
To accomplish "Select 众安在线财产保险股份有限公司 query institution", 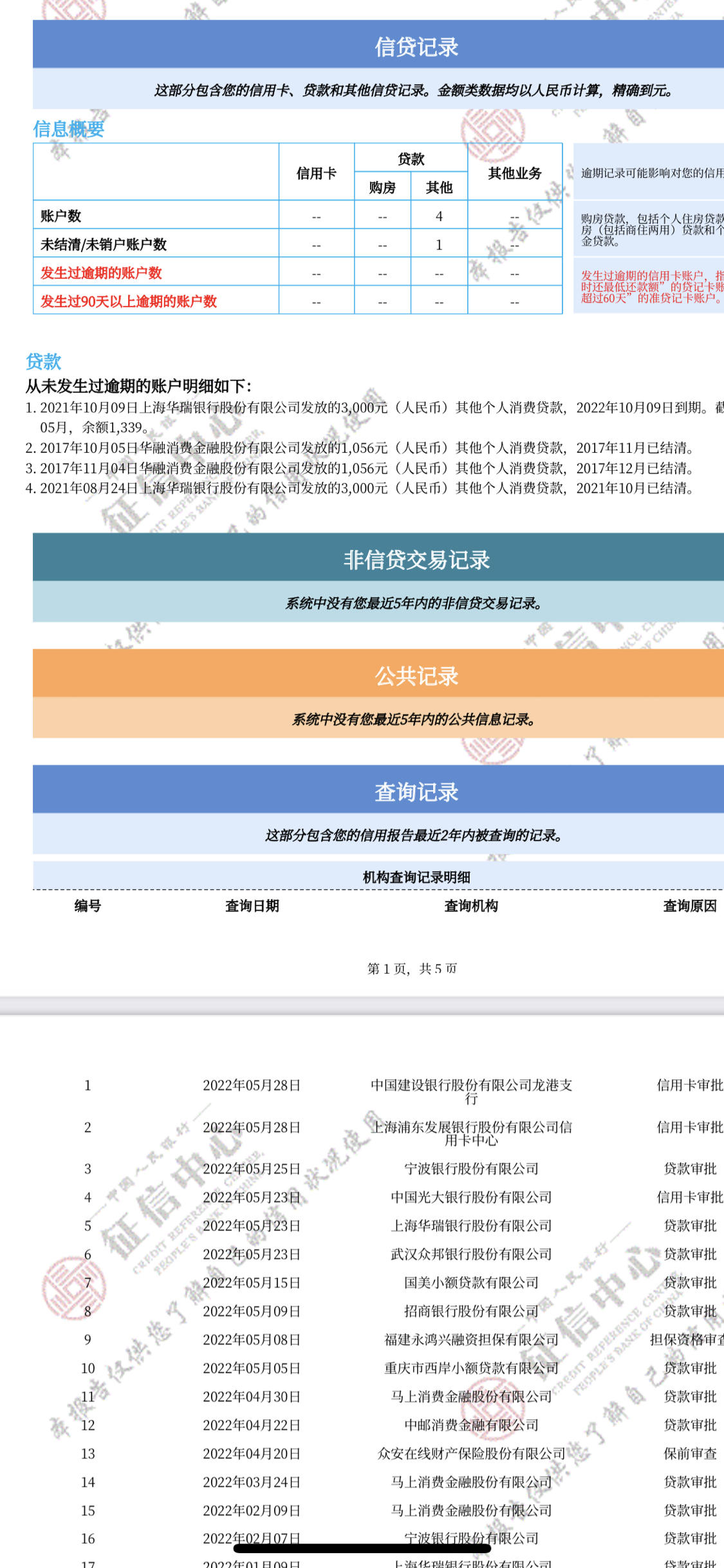I will tap(471, 1453).
